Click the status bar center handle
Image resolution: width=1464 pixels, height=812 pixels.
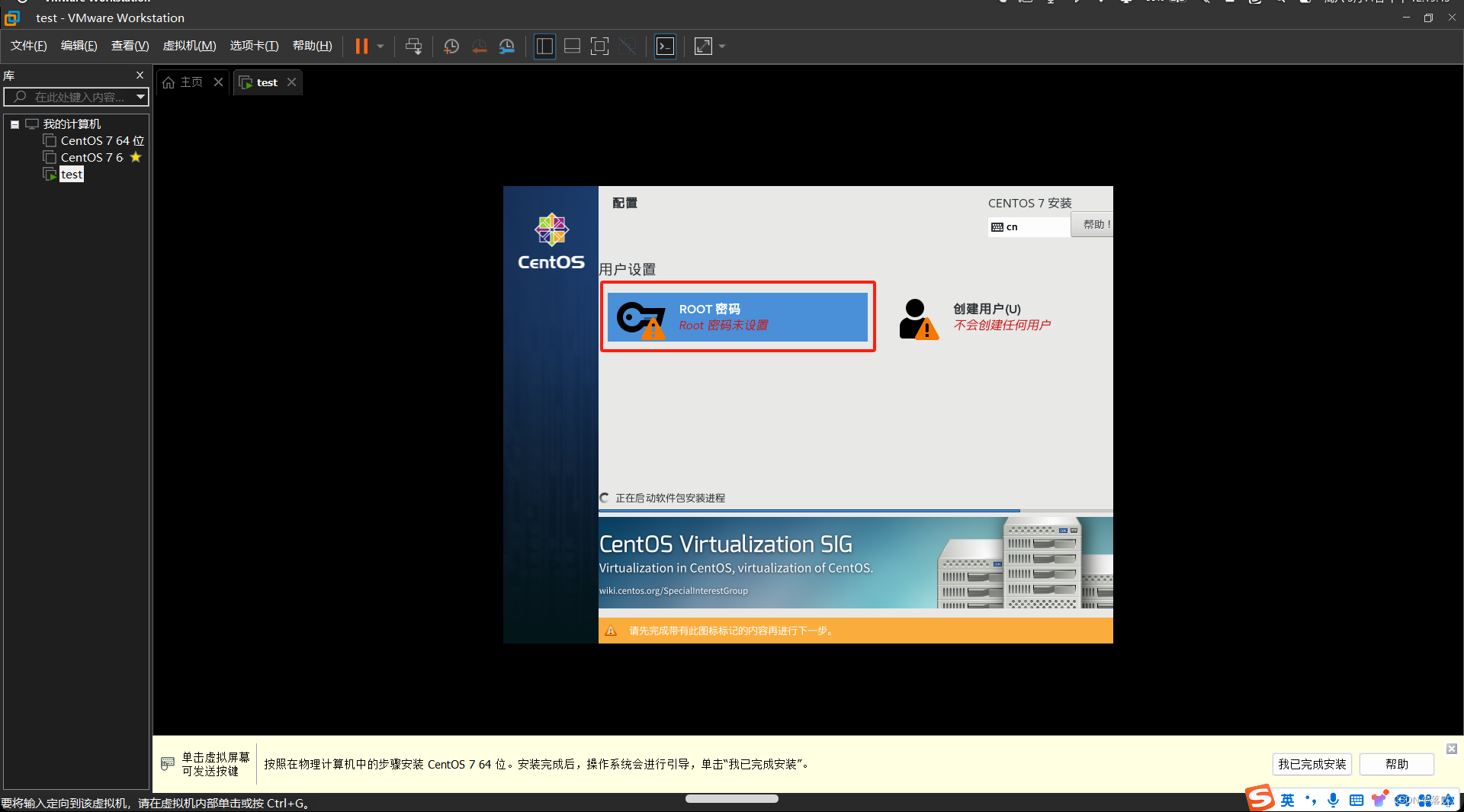click(x=732, y=798)
